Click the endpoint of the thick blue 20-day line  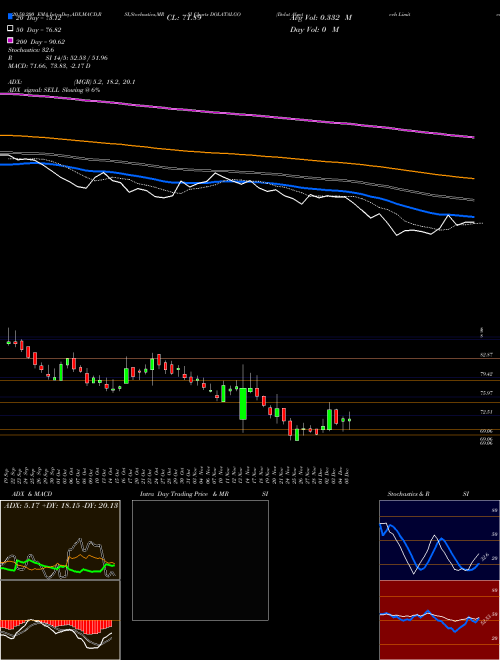click(473, 217)
